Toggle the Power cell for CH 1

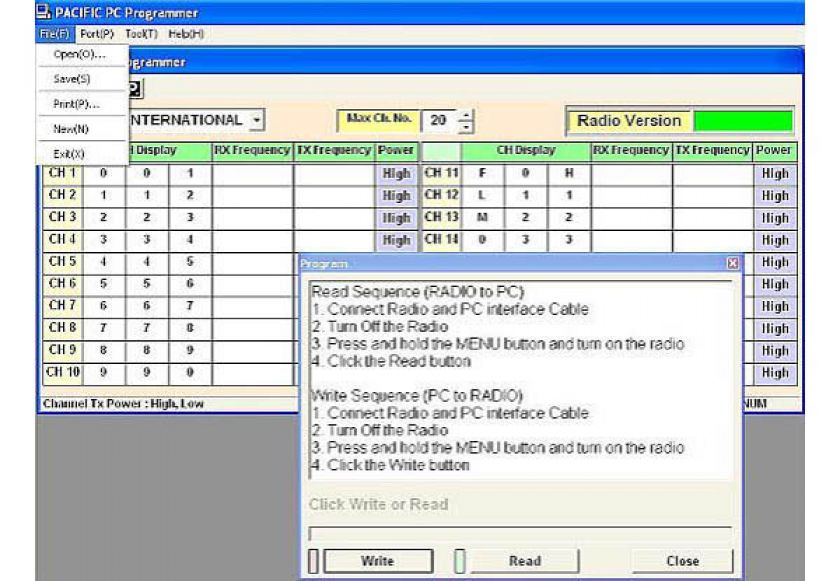pyautogui.click(x=396, y=173)
